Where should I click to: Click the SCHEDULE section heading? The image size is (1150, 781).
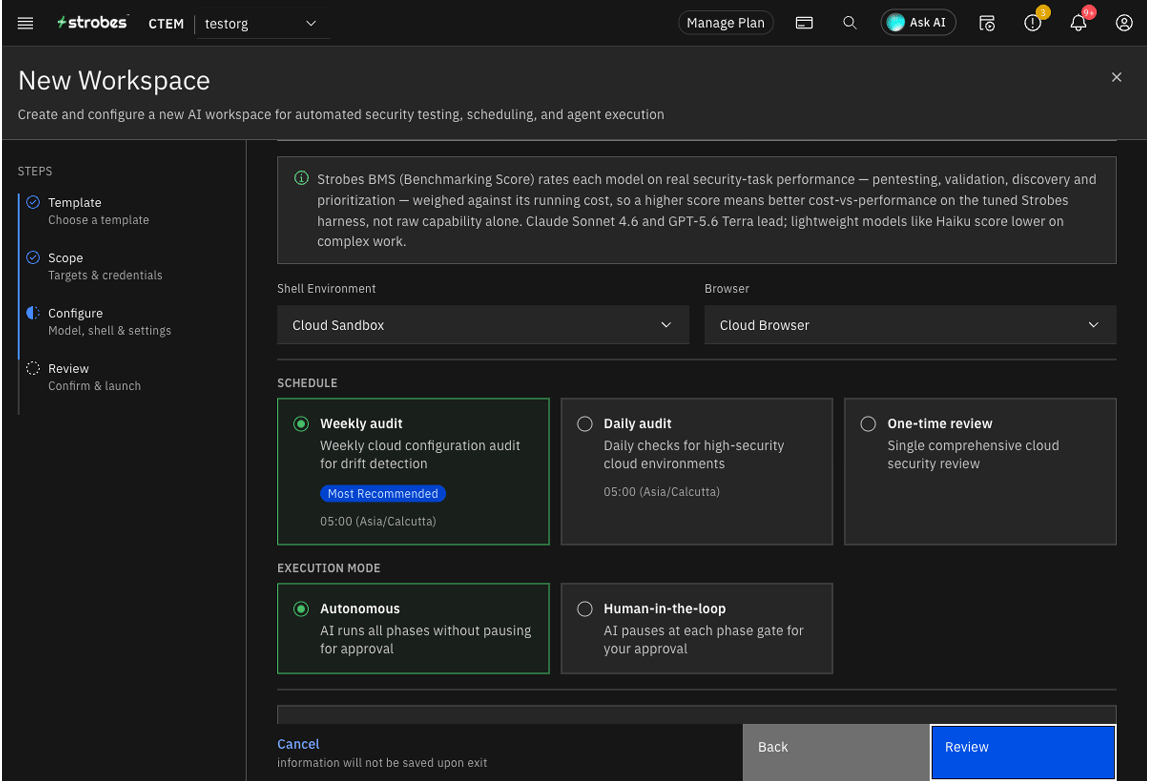coord(307,383)
